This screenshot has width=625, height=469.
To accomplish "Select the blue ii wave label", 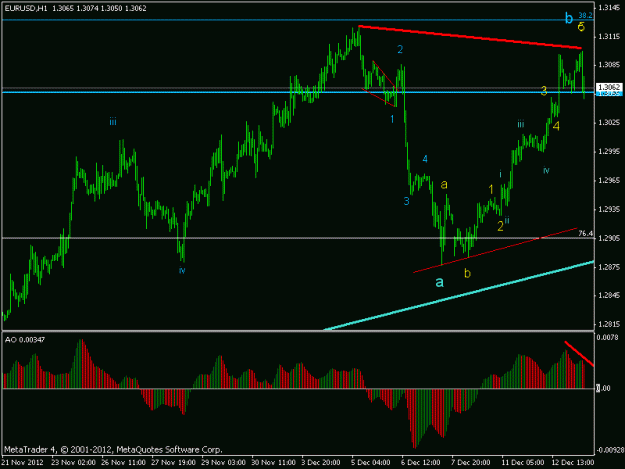I will pos(507,220).
